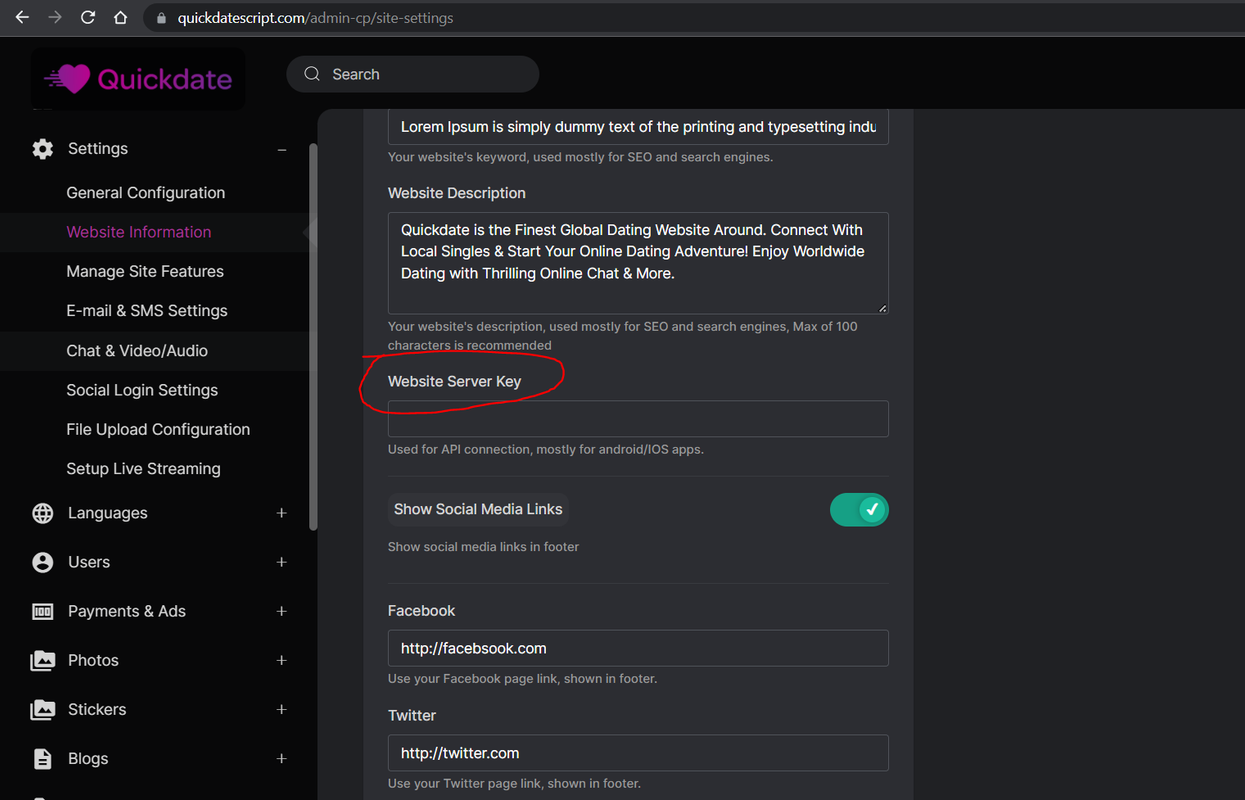The image size is (1245, 800).
Task: Expand the Blogs plus icon
Action: pos(282,758)
